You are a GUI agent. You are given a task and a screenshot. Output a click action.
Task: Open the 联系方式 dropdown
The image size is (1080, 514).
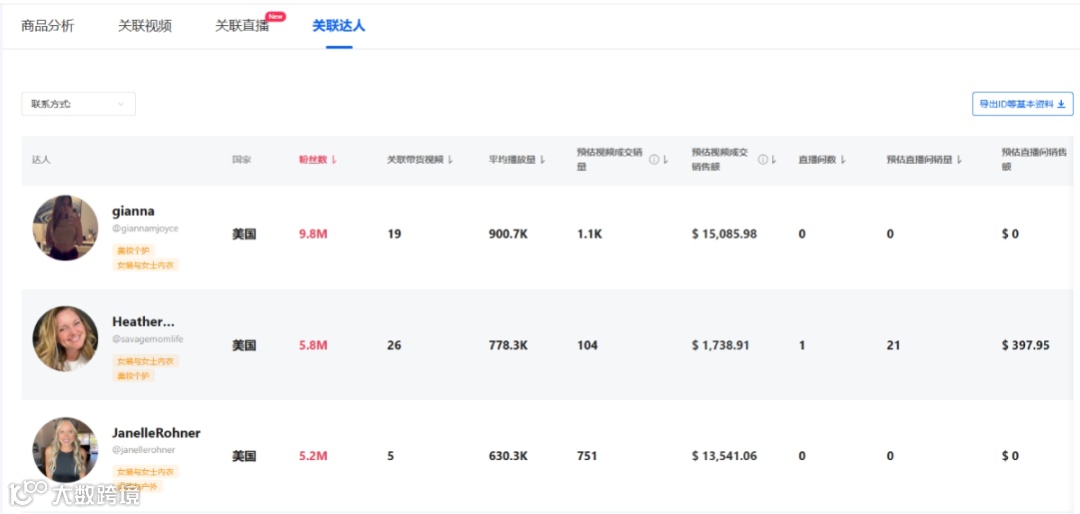pyautogui.click(x=79, y=104)
